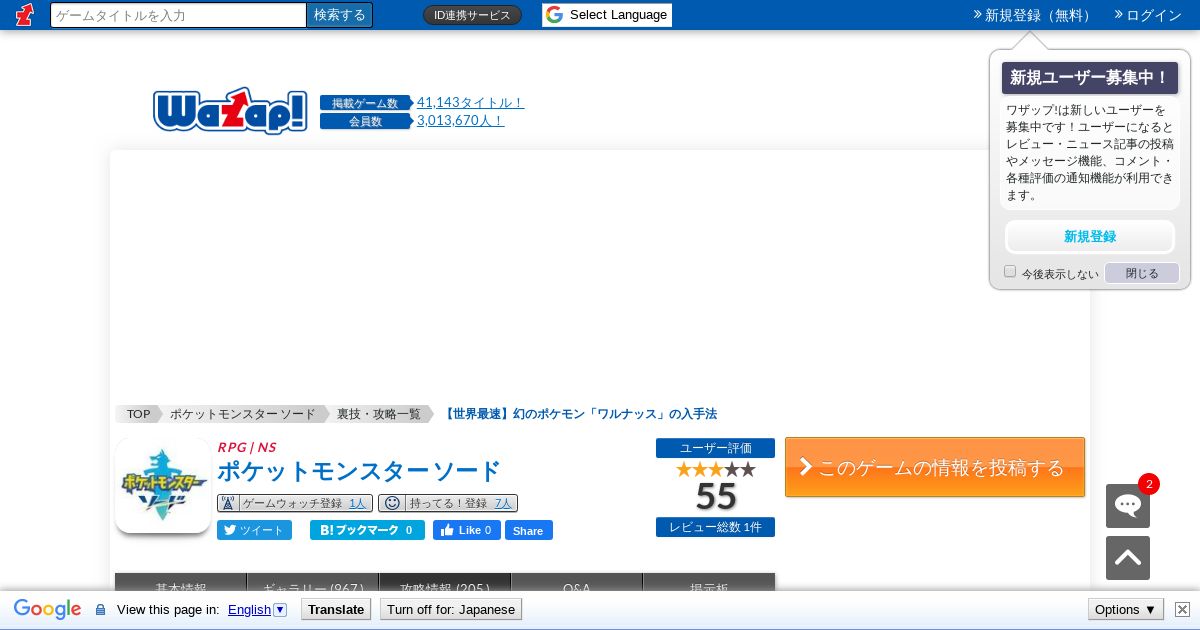Open the ID連携サービス pill button
Image resolution: width=1200 pixels, height=630 pixels.
(x=472, y=15)
